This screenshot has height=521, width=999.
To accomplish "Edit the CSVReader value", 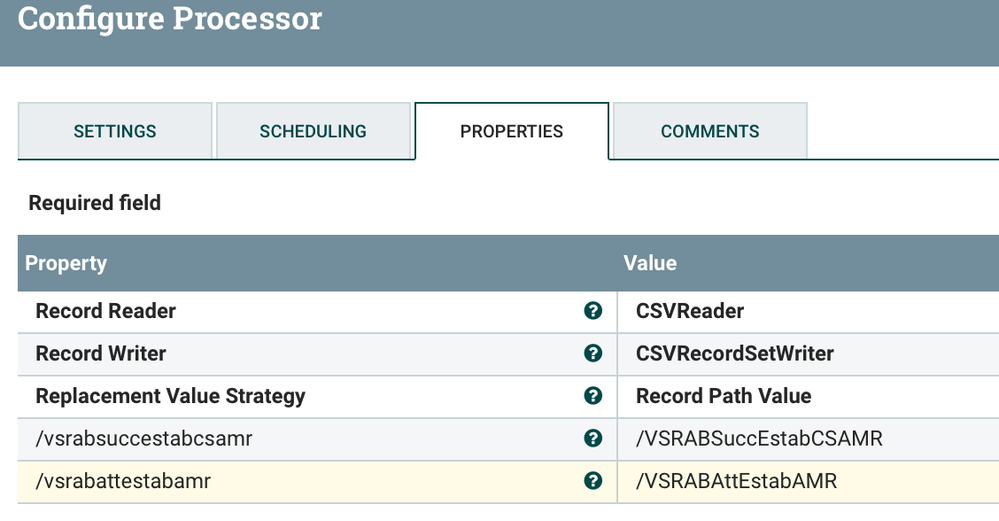I will (x=690, y=311).
